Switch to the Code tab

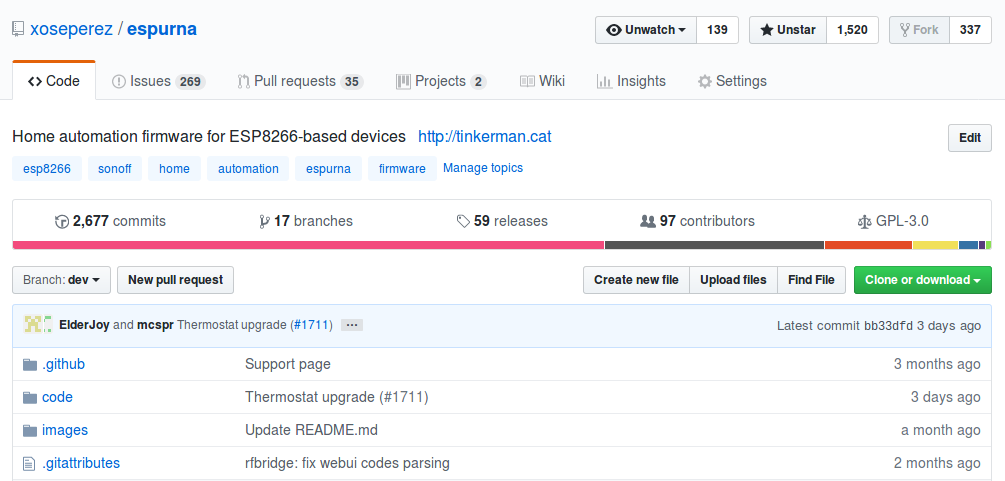[54, 81]
